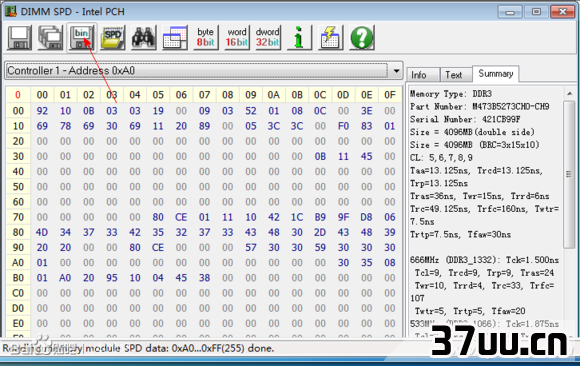This screenshot has height=366, width=580.
Task: Select hex cell 92 in row 00
Action: pos(42,111)
